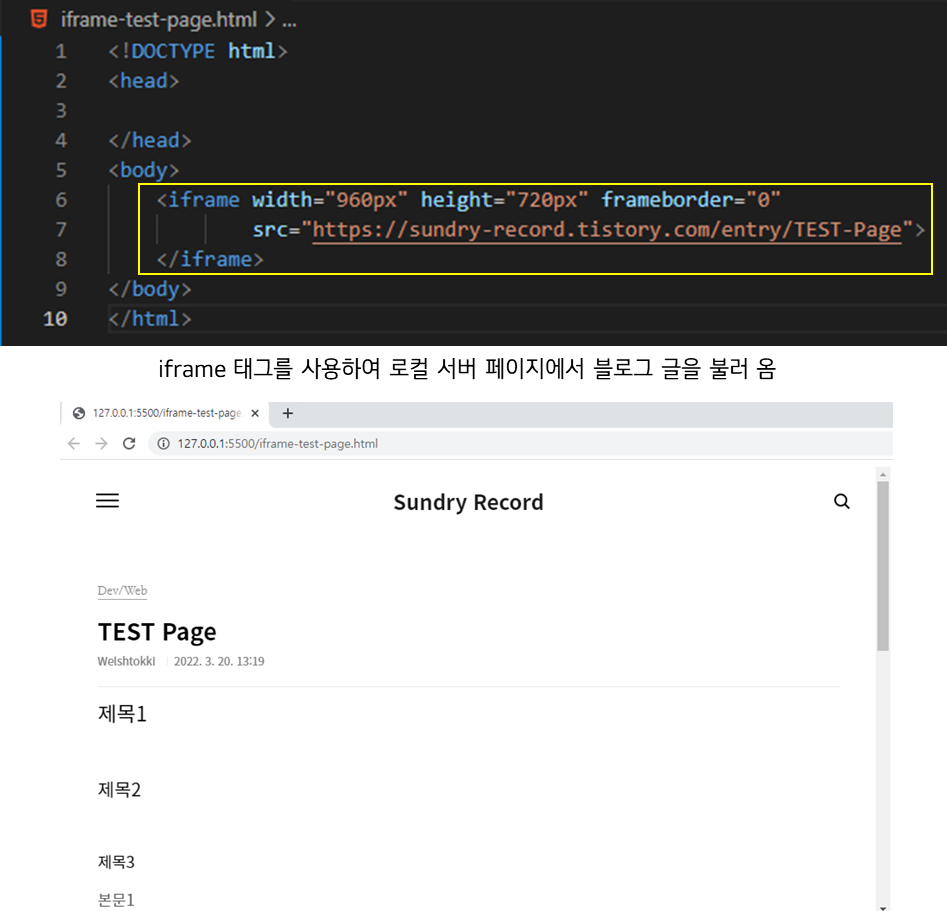Click the iframe vertical scrollbar thumb
The width and height of the screenshot is (947, 911).
(883, 566)
